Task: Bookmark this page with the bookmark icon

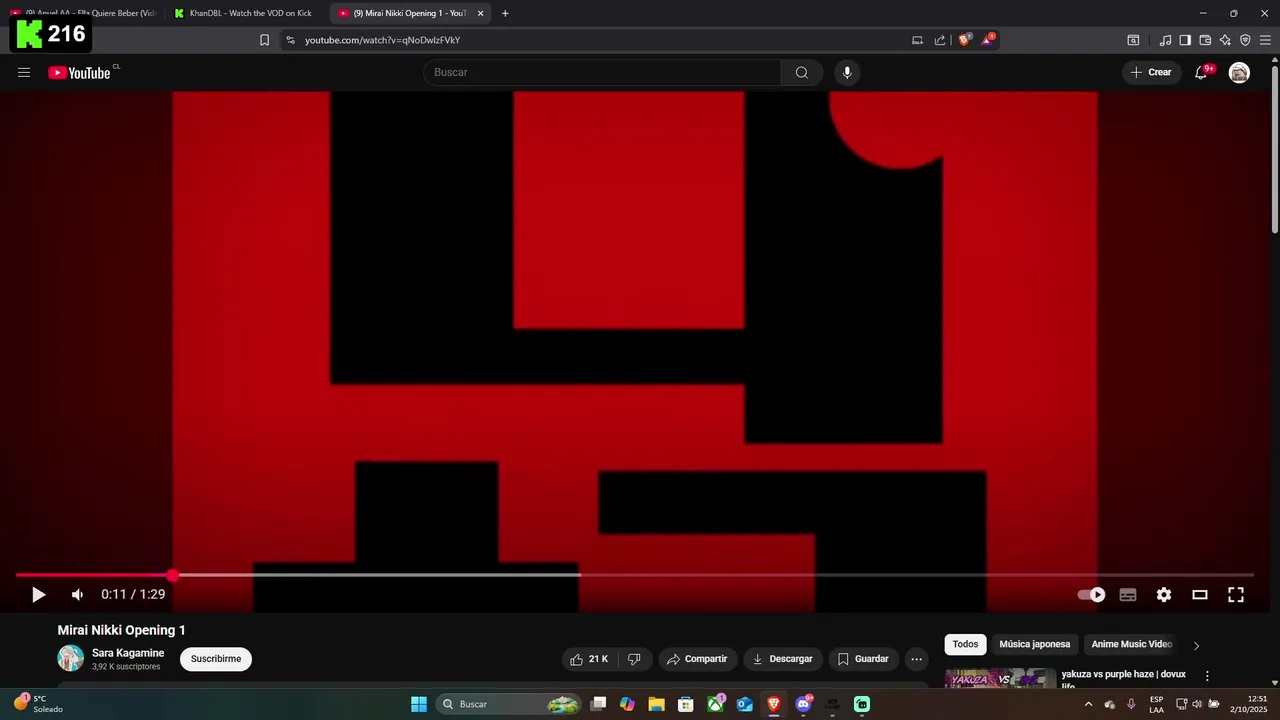Action: click(264, 40)
